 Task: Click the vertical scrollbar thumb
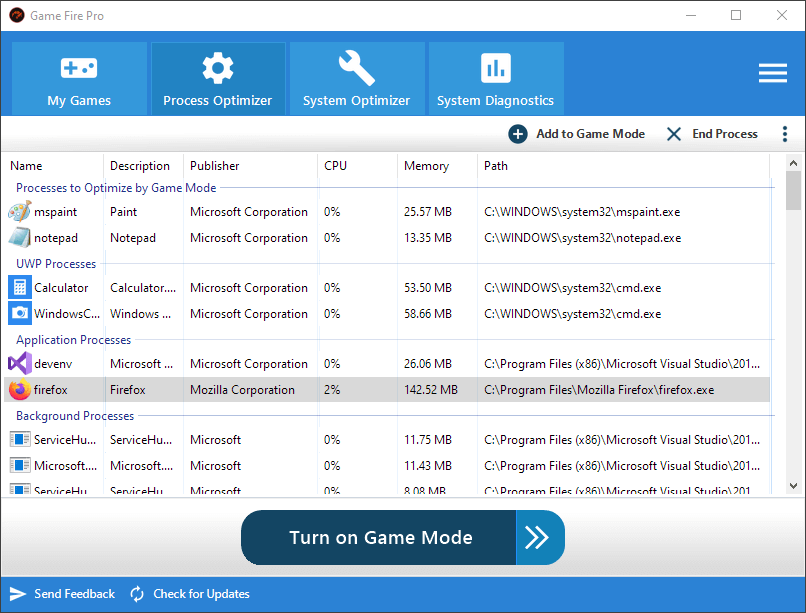click(793, 190)
